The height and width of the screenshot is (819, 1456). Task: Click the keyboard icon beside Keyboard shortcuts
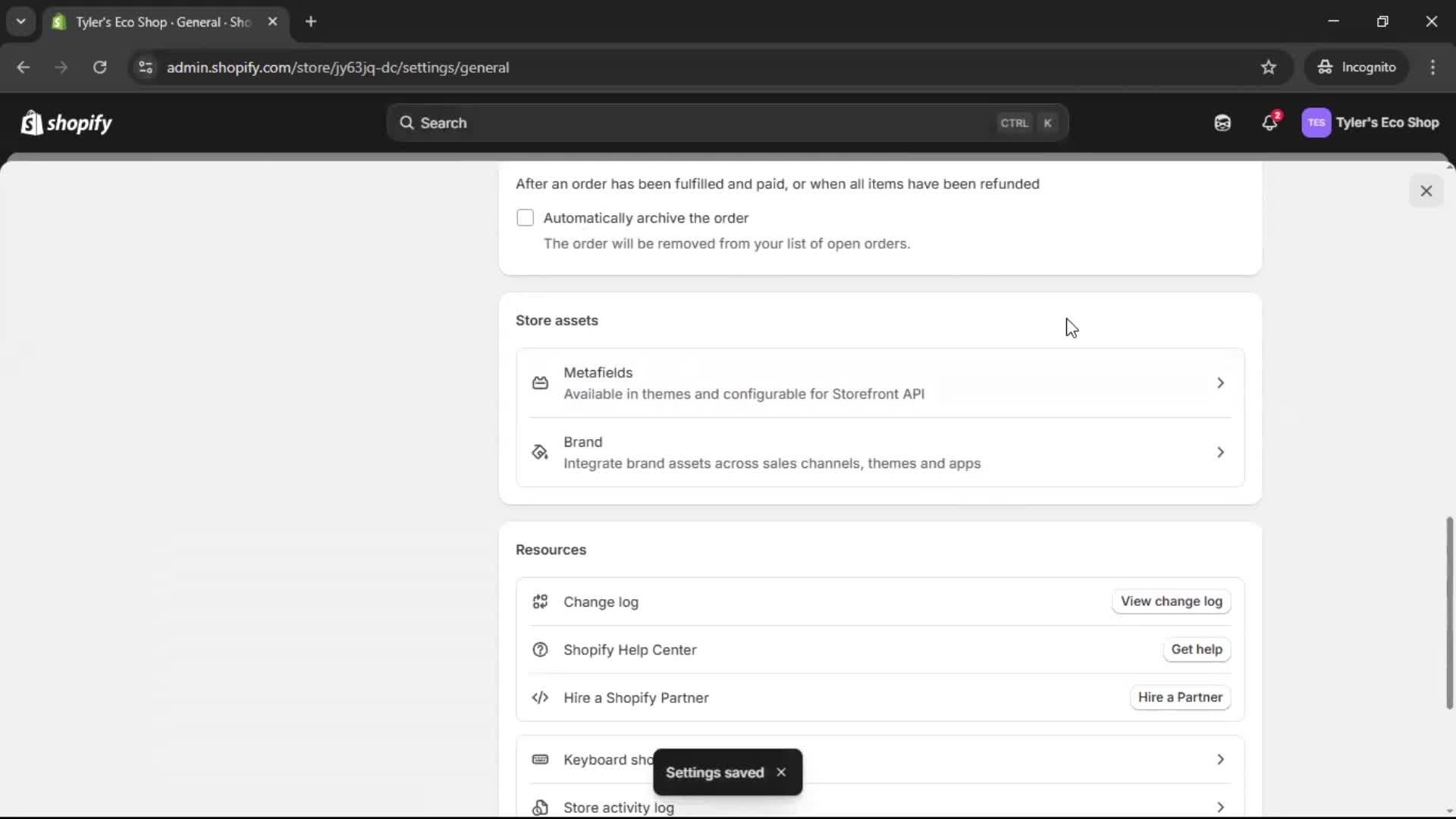[540, 759]
